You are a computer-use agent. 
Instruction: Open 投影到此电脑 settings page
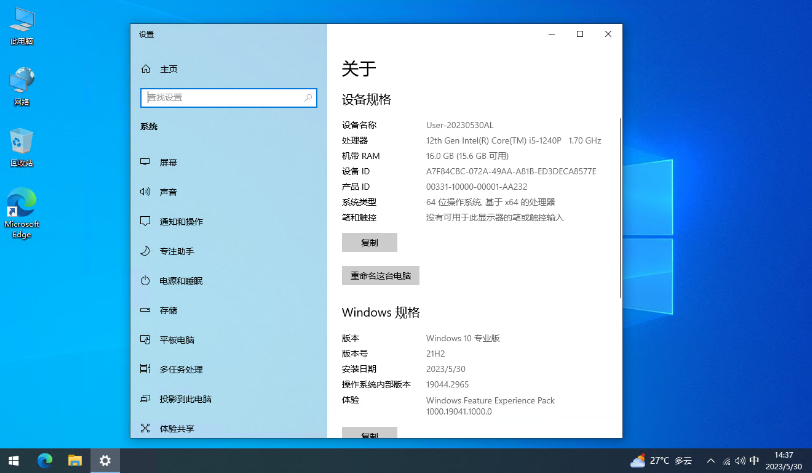[x=185, y=398]
